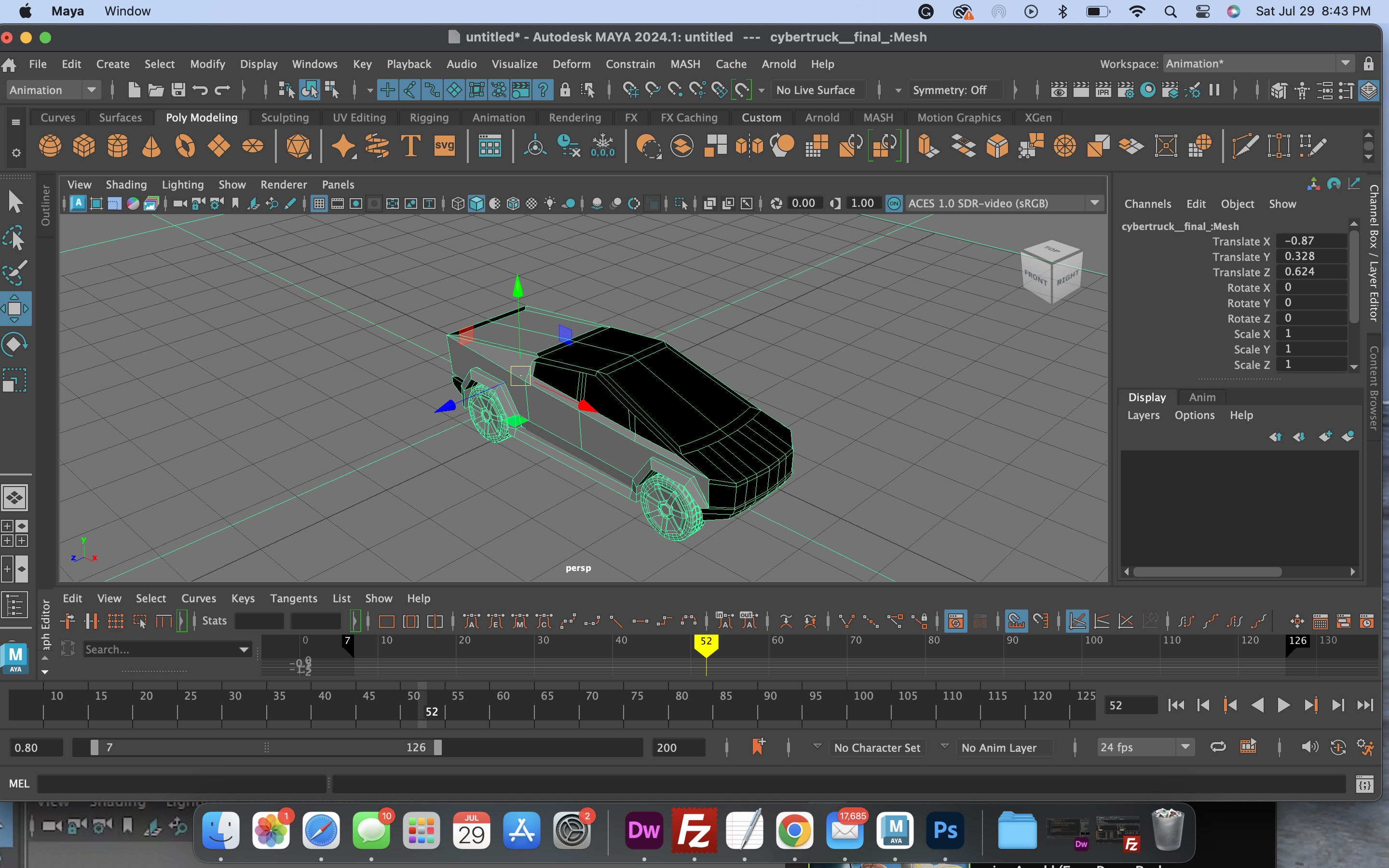Open the Workspace Animation dropdown

1259,64
